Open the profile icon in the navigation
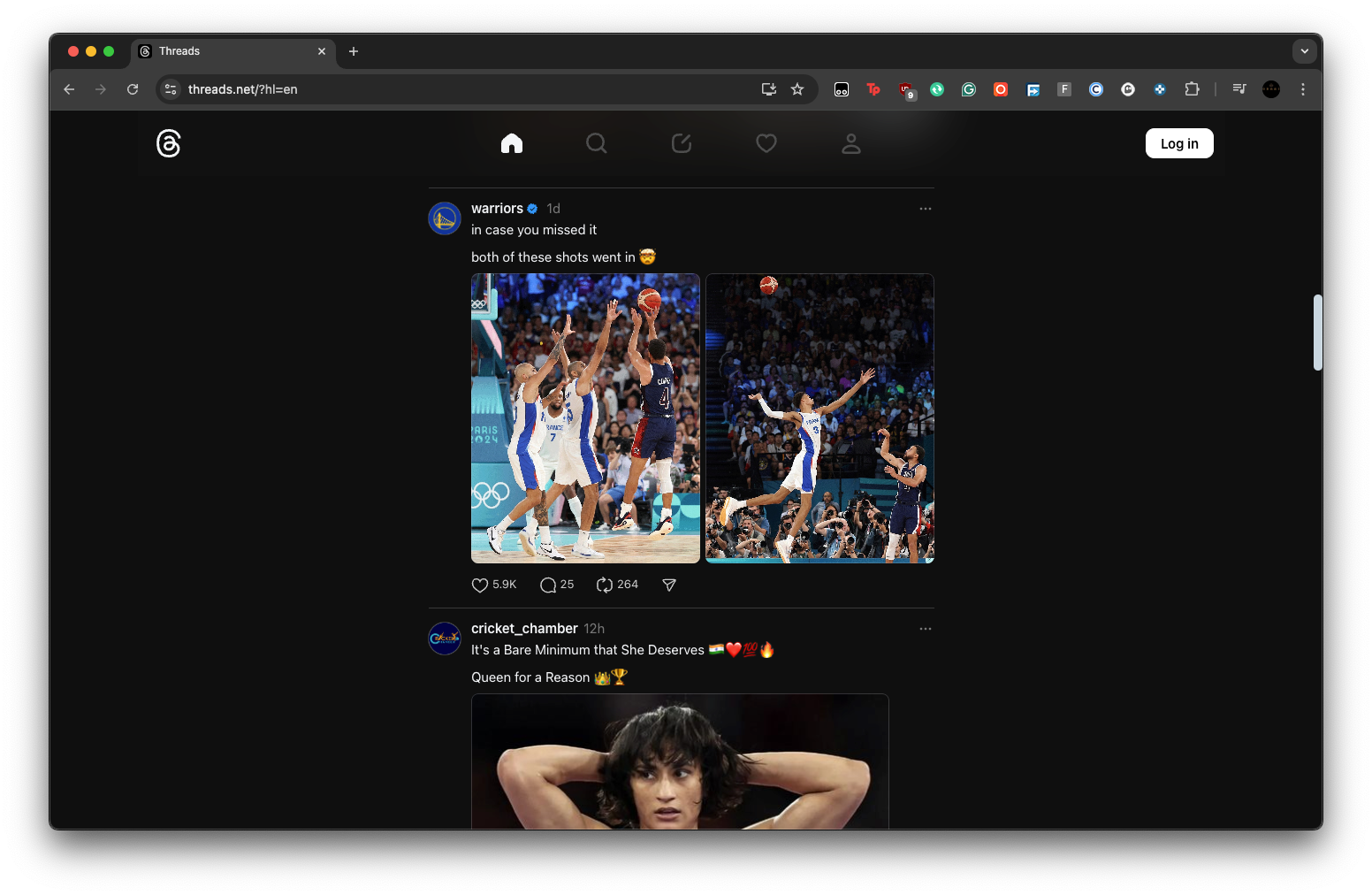The width and height of the screenshot is (1372, 895). pos(850,143)
